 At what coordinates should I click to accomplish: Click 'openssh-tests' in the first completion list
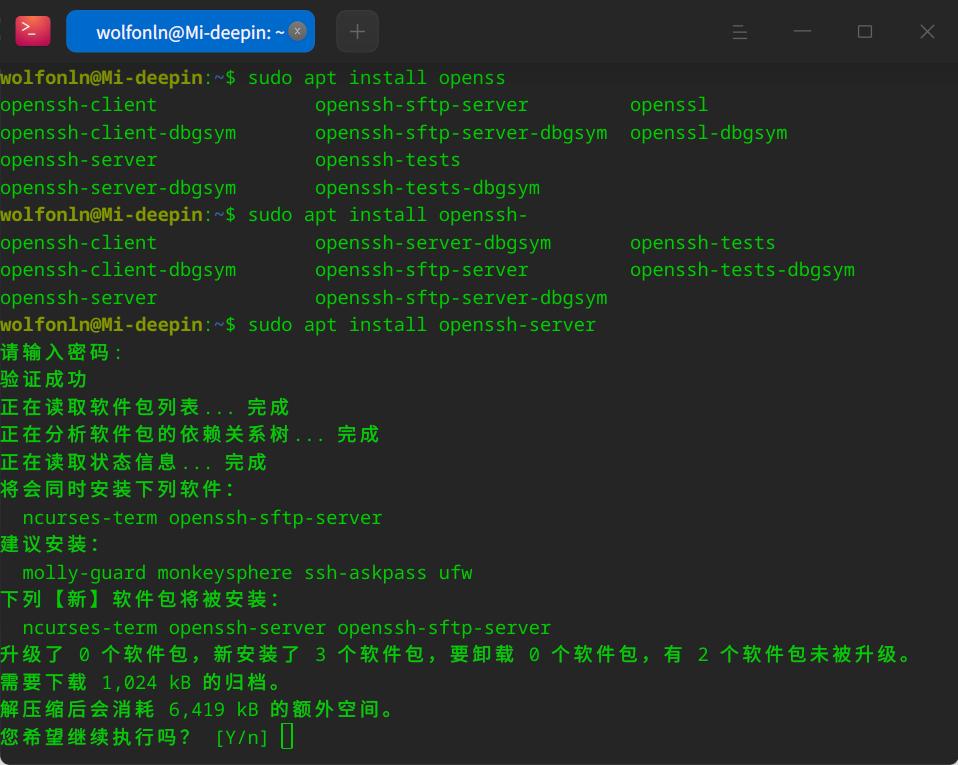pyautogui.click(x=387, y=160)
